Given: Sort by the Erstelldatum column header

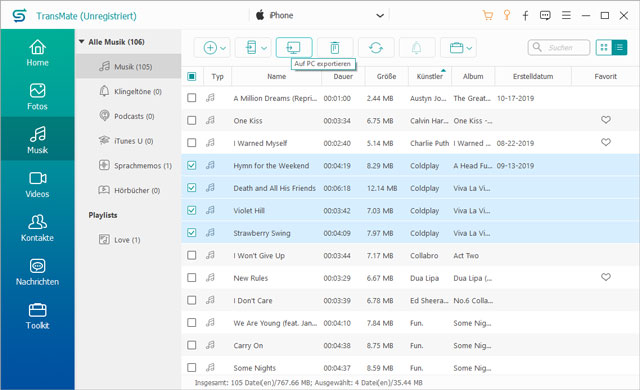Looking at the screenshot, I should 533,76.
